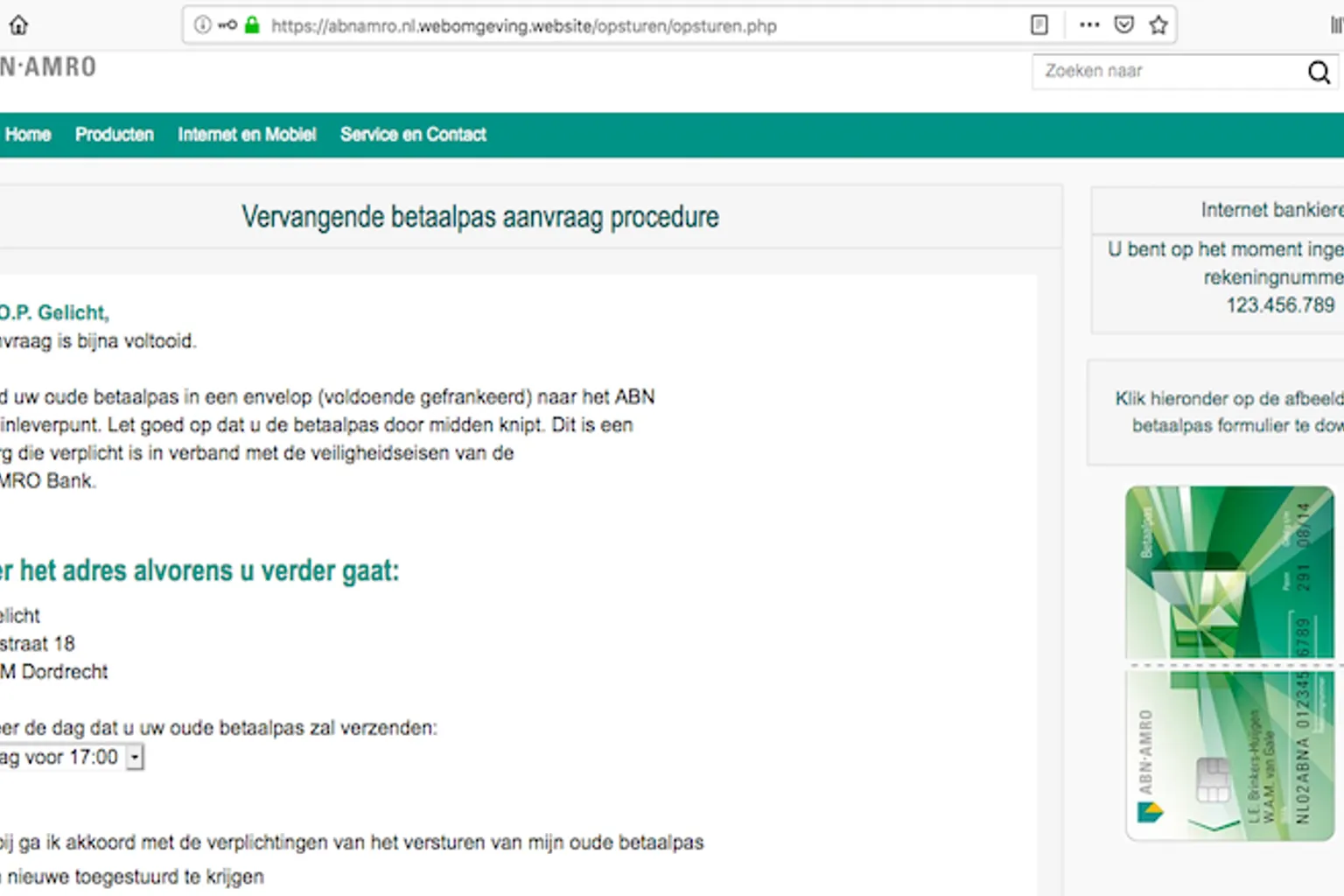1344x896 pixels.
Task: Toggle reader view icon in address bar
Action: click(1039, 25)
